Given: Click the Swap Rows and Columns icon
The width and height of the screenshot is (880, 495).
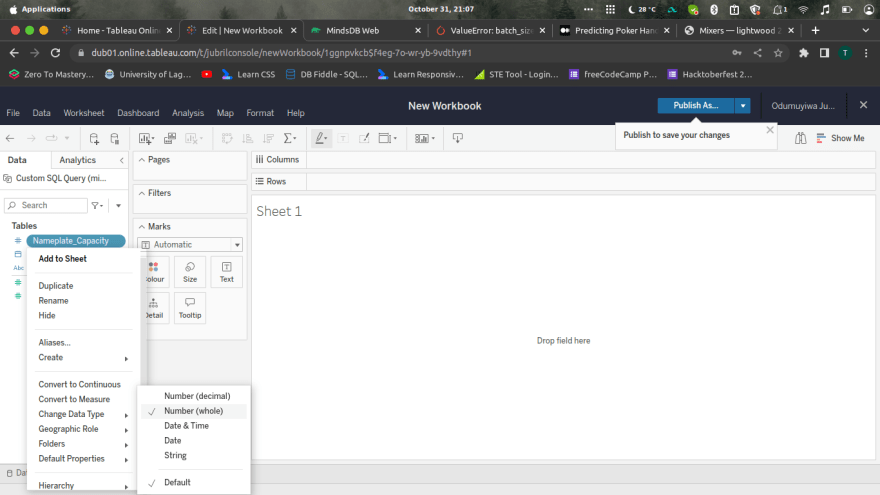Looking at the screenshot, I should [227, 138].
